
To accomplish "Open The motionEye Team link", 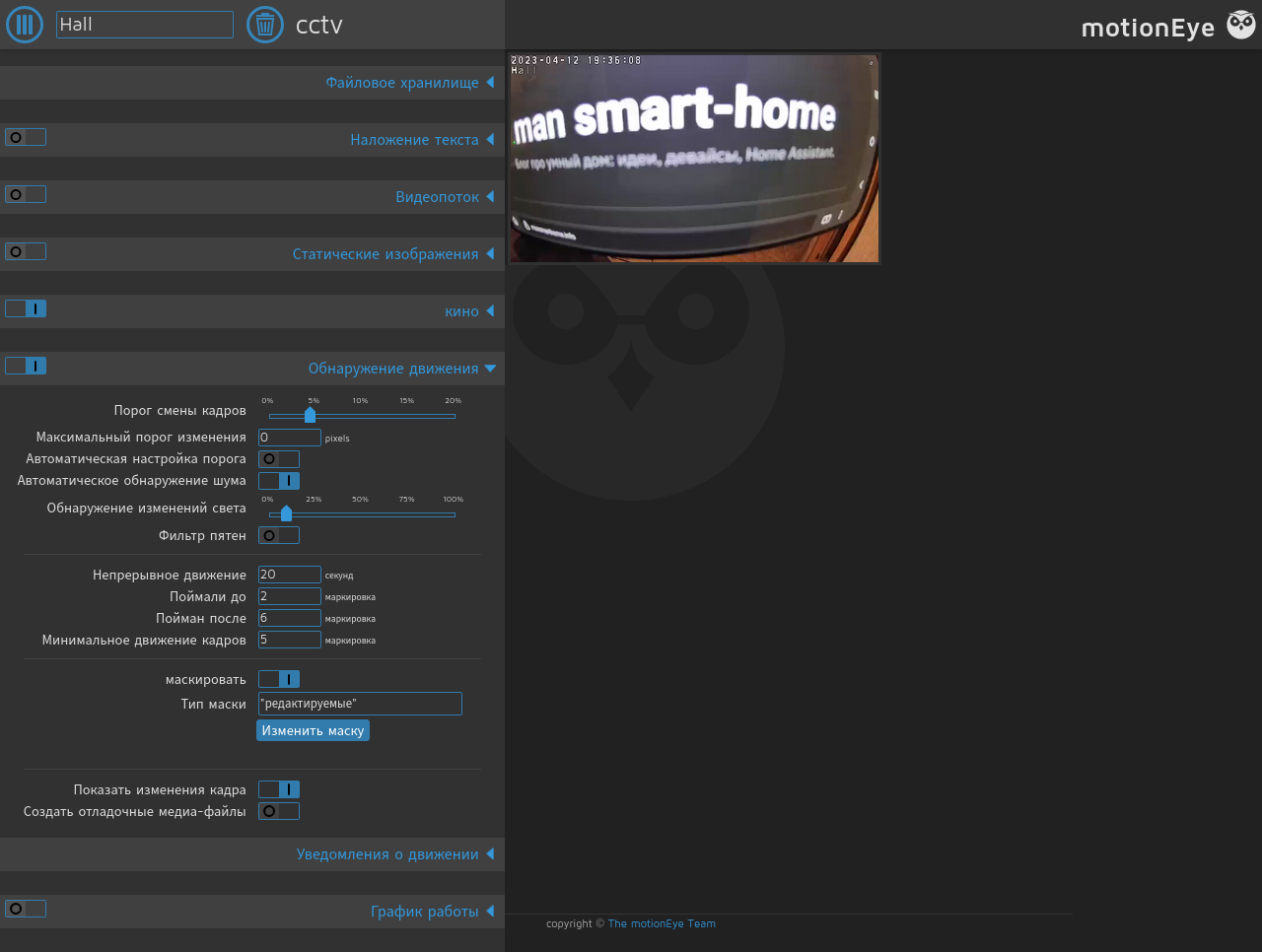I will (662, 924).
